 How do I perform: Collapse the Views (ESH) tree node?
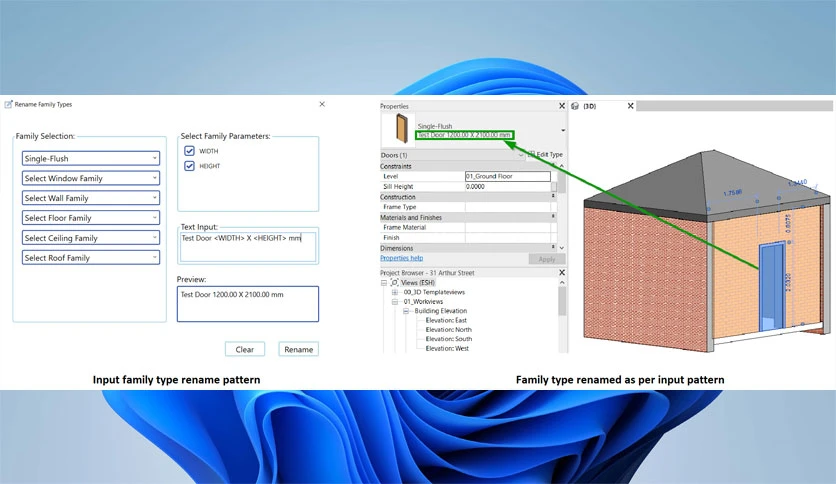pos(384,283)
